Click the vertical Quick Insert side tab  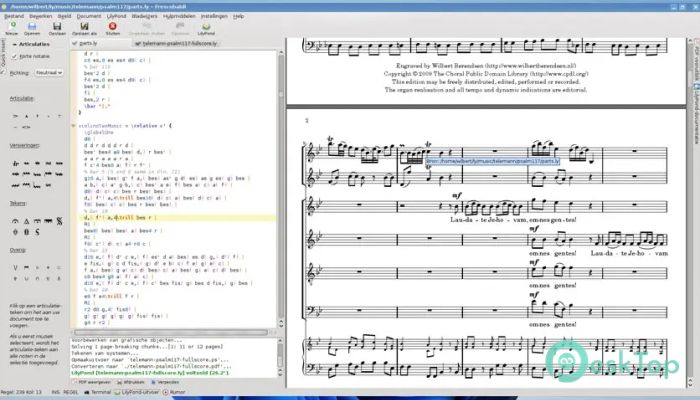pos(3,53)
